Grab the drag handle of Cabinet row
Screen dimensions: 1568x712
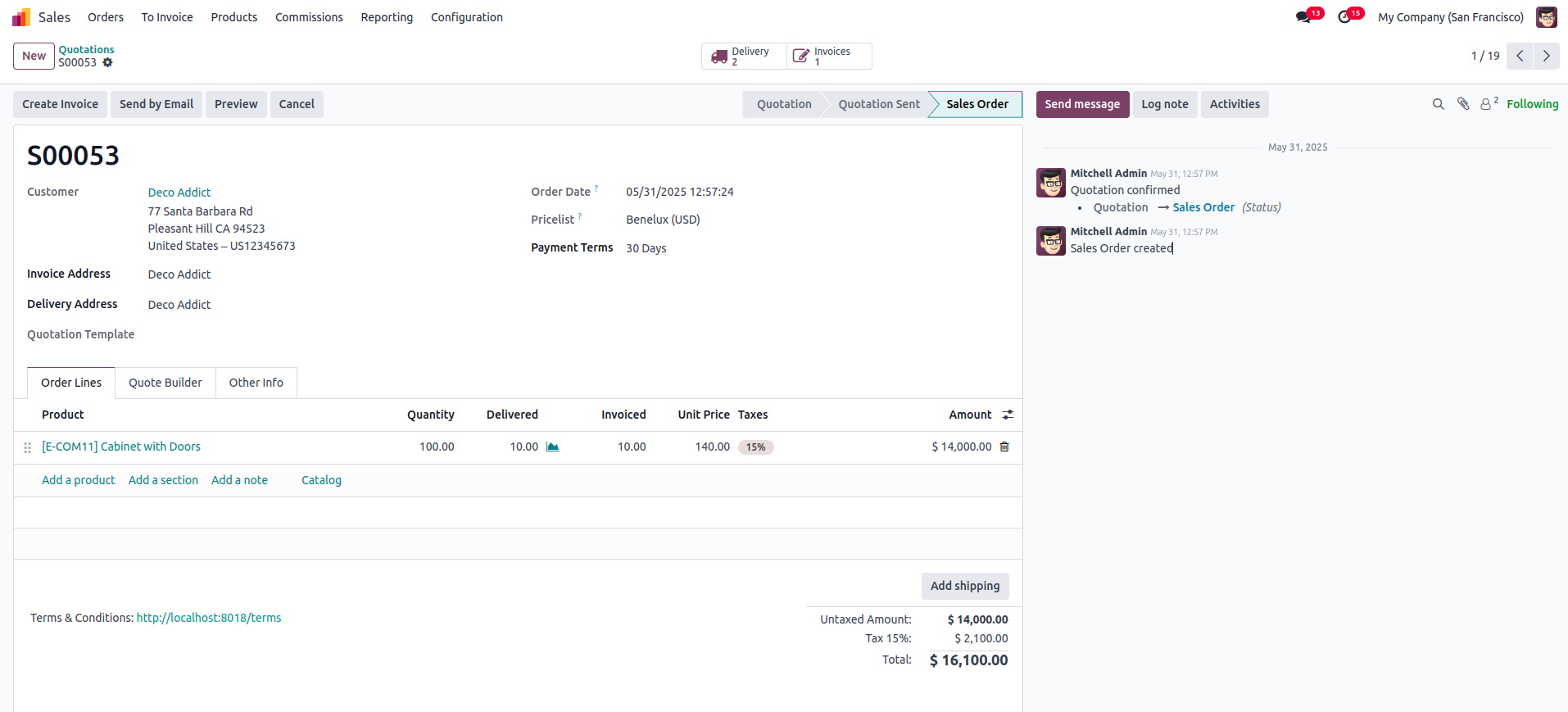click(x=27, y=447)
